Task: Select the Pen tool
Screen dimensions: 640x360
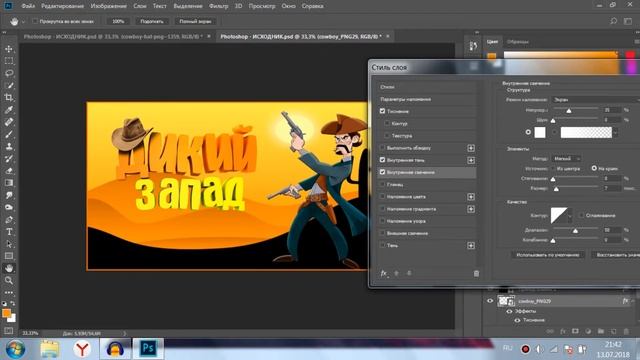Action: (x=9, y=220)
